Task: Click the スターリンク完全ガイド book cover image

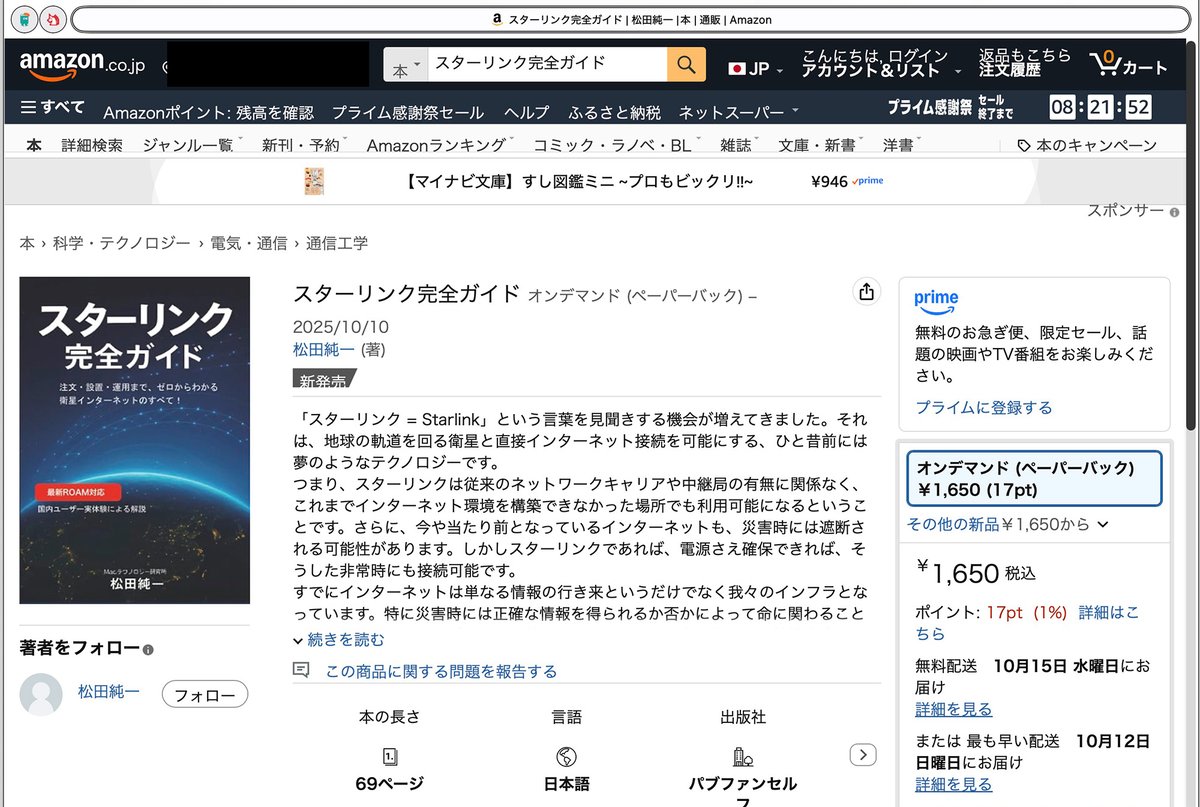Action: [x=135, y=440]
